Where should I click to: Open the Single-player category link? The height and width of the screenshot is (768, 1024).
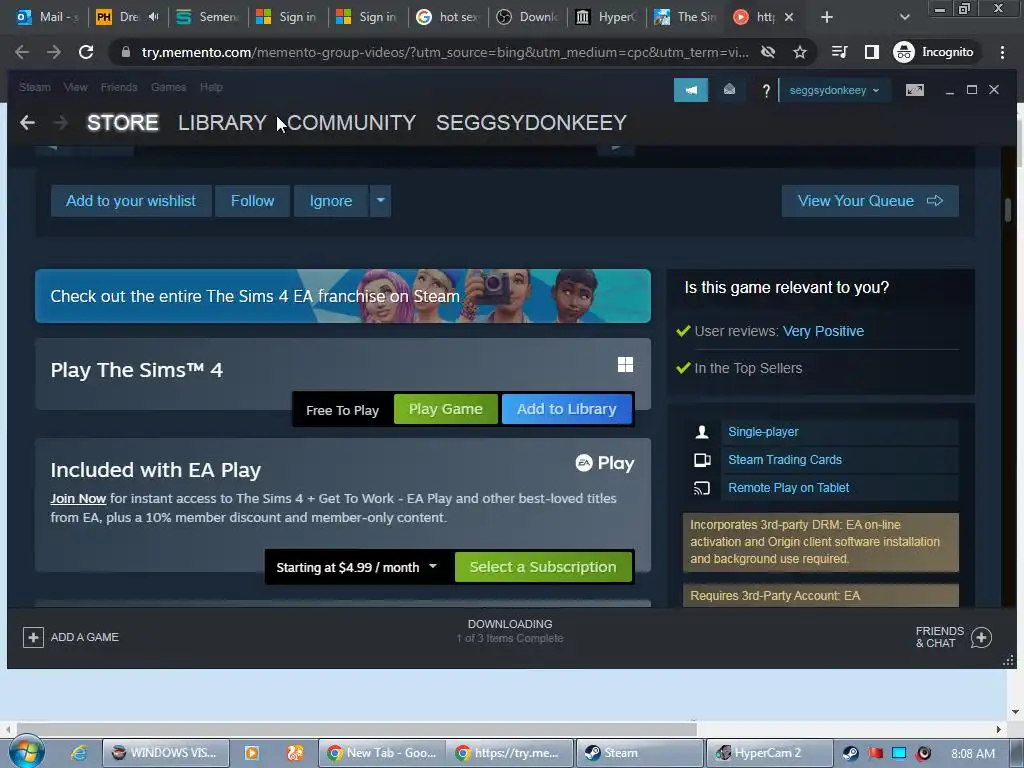click(763, 432)
